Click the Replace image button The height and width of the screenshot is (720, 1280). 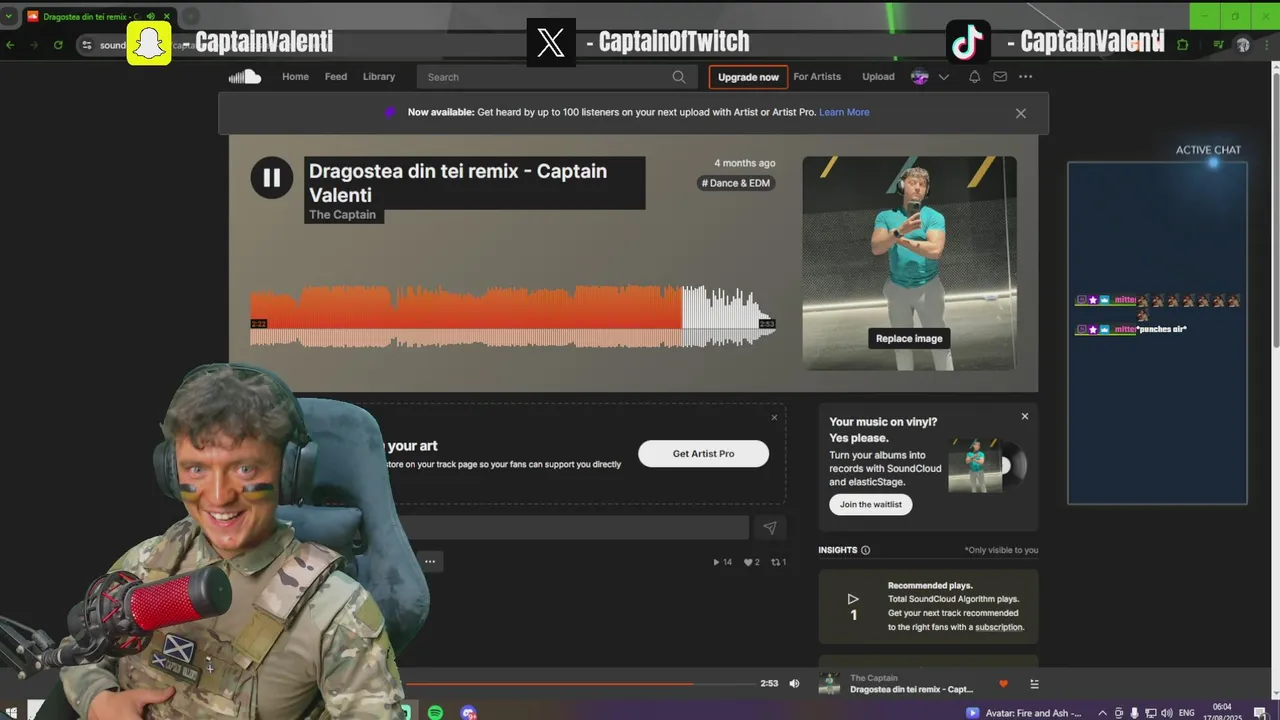click(x=909, y=338)
